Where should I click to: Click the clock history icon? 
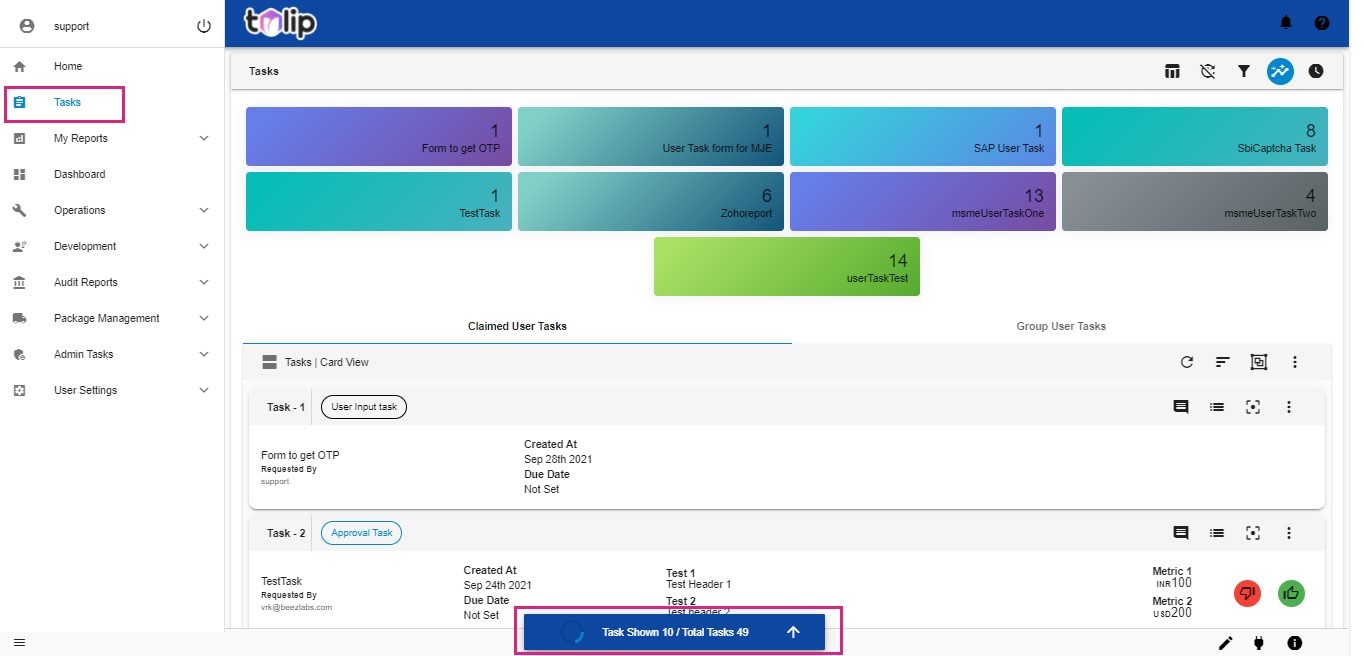click(1316, 71)
